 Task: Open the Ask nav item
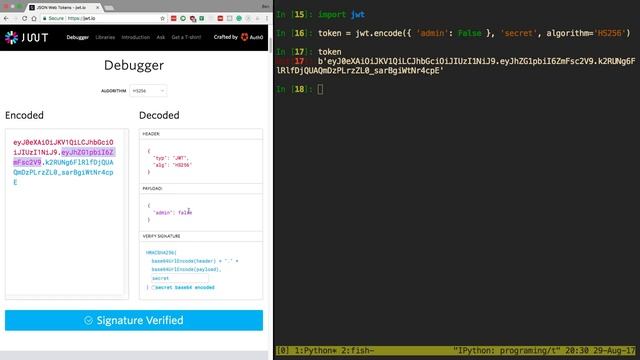tap(161, 37)
